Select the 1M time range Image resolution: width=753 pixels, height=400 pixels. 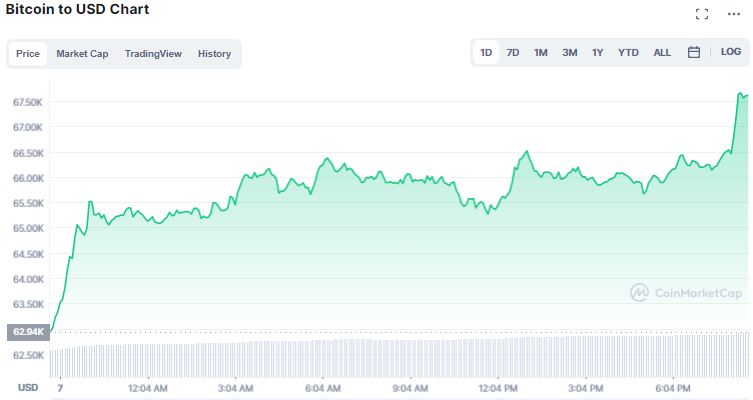pos(541,52)
